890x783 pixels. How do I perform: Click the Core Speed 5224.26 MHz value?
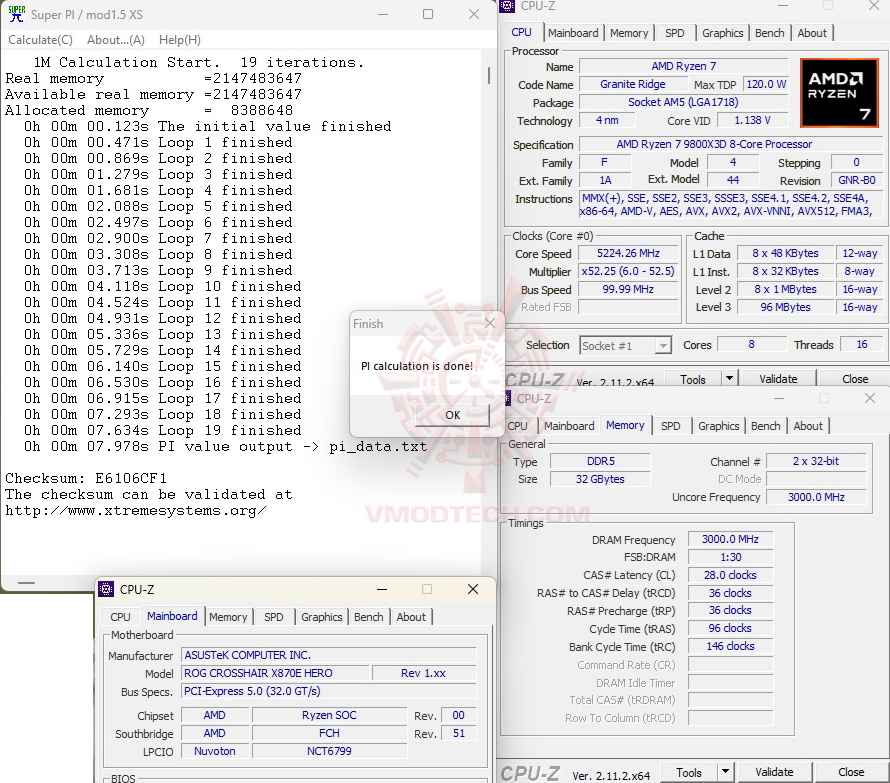point(628,253)
